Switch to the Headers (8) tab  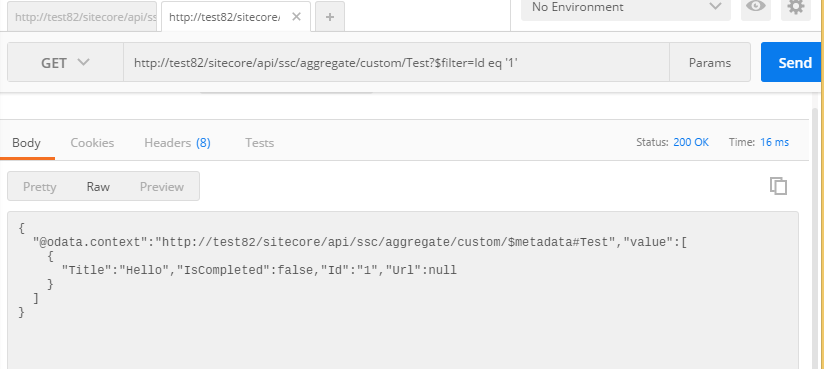click(177, 143)
